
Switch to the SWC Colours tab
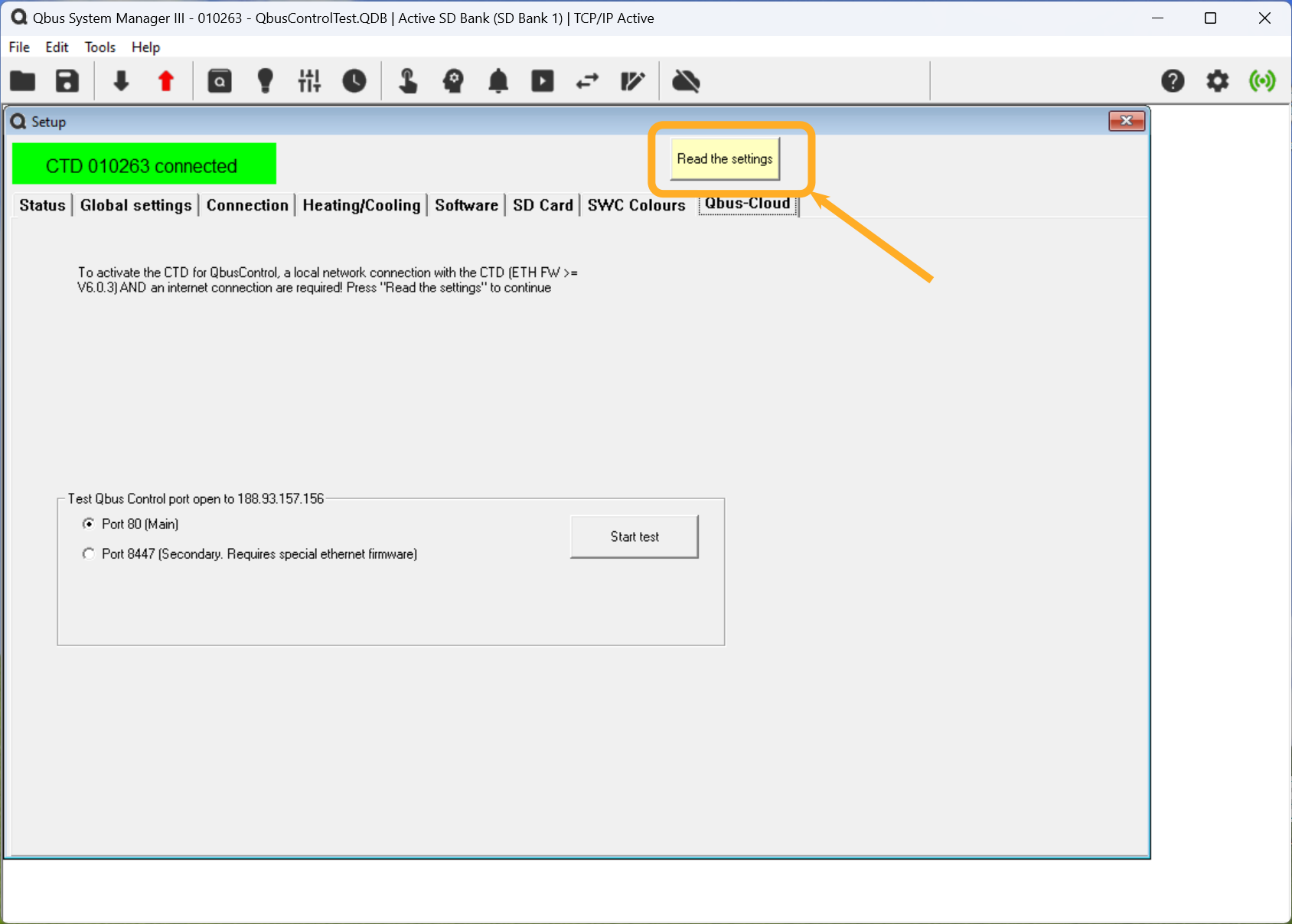pos(636,205)
